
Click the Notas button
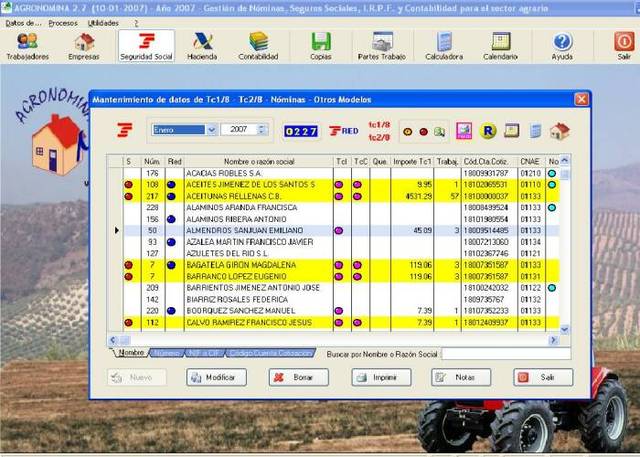pos(461,377)
